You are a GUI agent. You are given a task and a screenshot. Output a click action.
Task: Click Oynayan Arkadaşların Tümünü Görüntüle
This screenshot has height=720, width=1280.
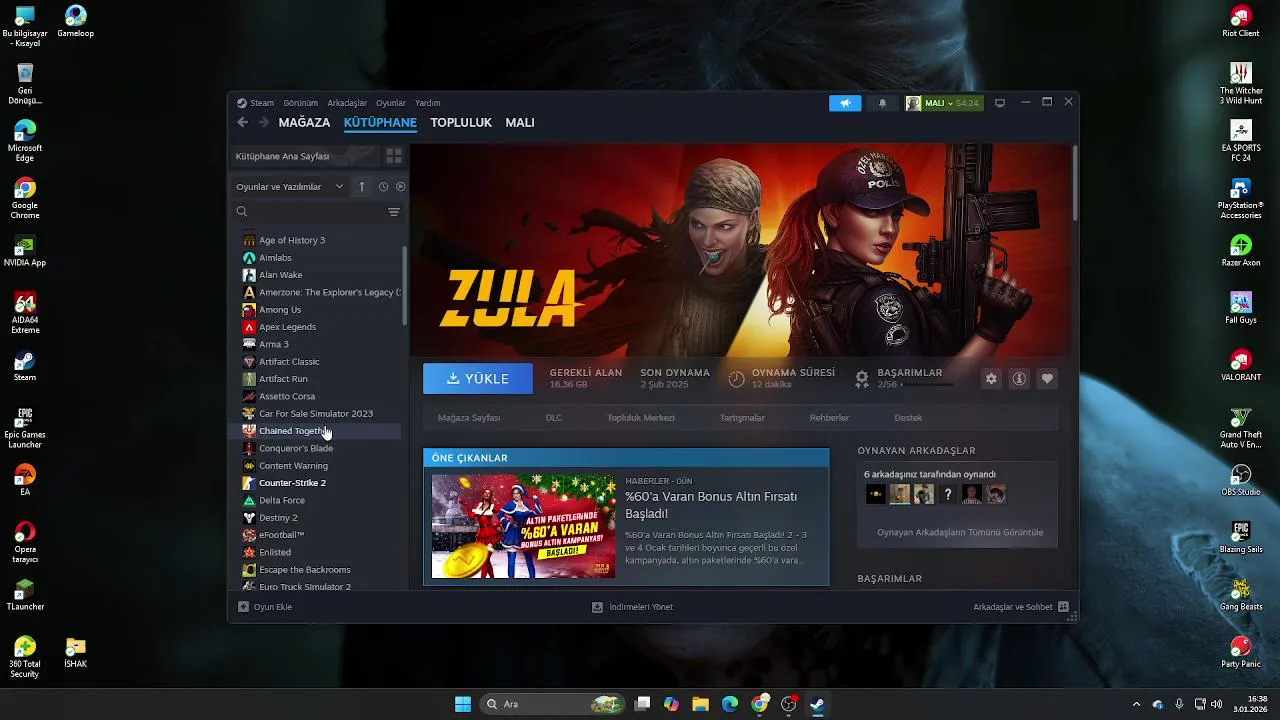(960, 532)
